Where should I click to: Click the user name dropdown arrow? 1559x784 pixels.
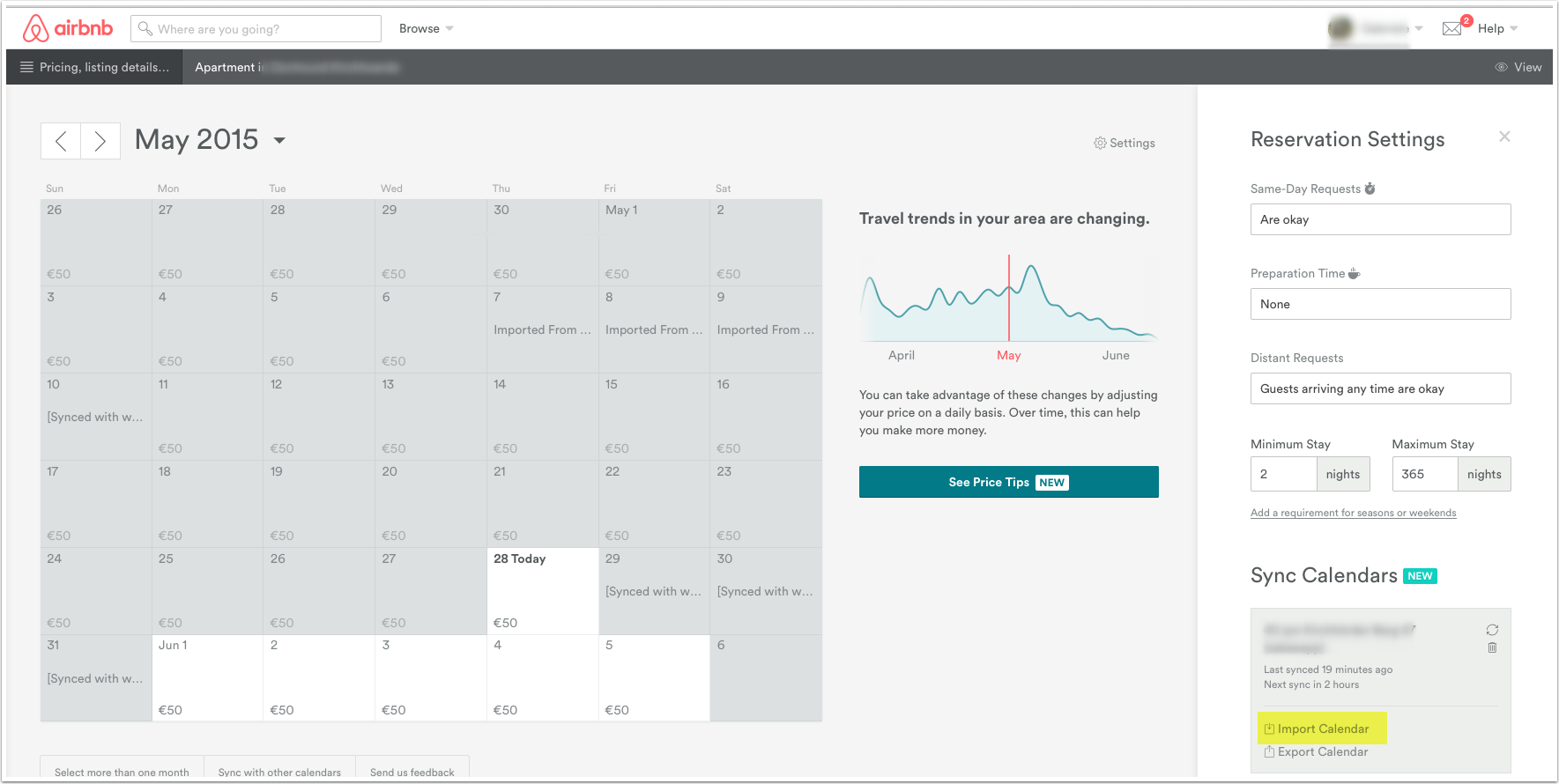pyautogui.click(x=1419, y=28)
